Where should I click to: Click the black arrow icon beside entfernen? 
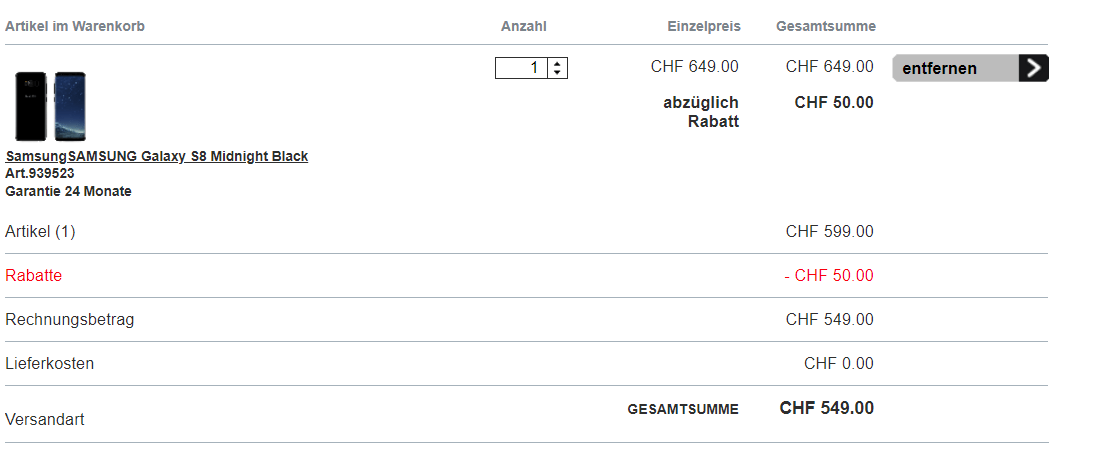click(x=1033, y=68)
